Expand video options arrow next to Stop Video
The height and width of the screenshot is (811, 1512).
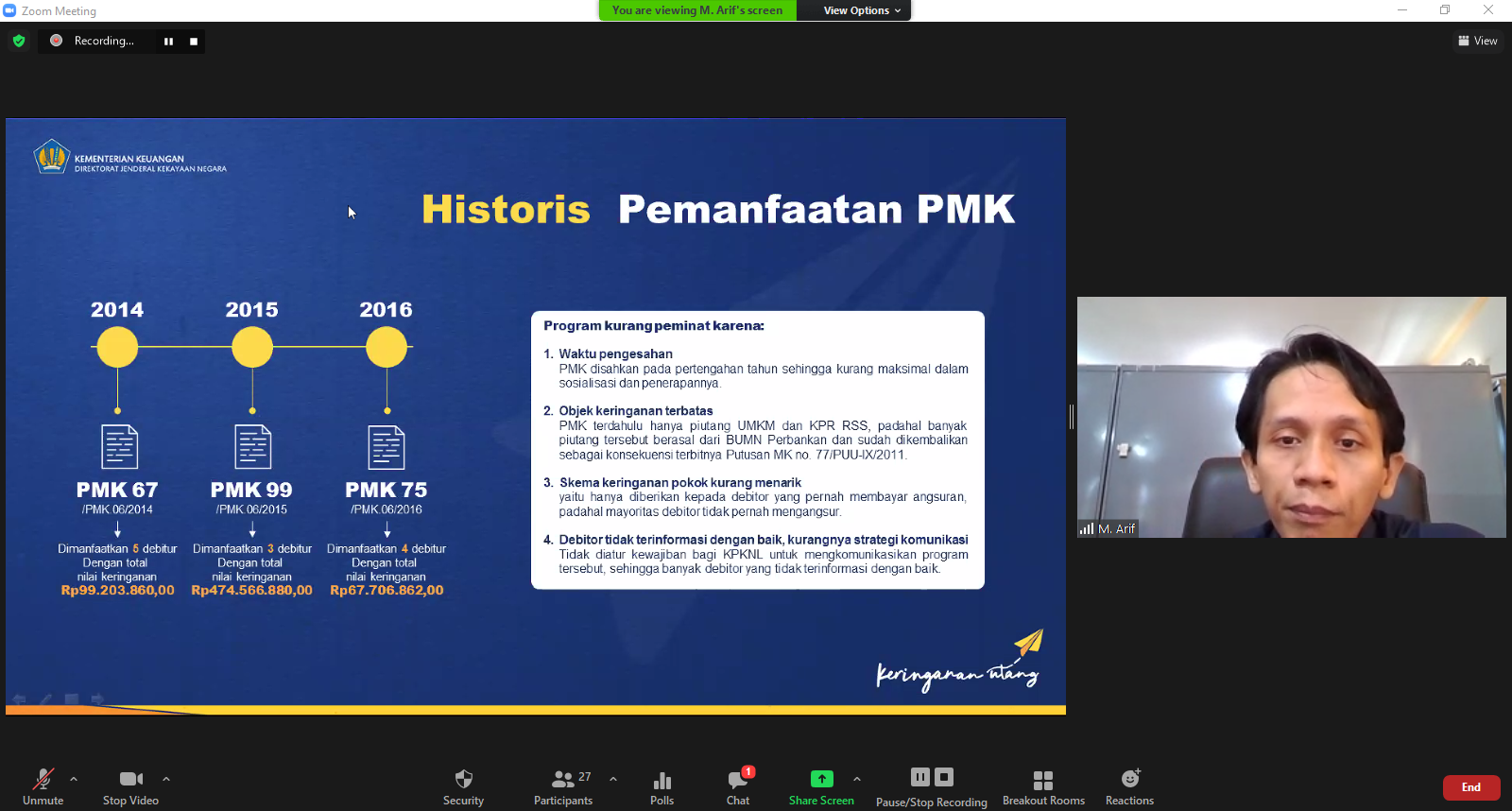coord(166,779)
